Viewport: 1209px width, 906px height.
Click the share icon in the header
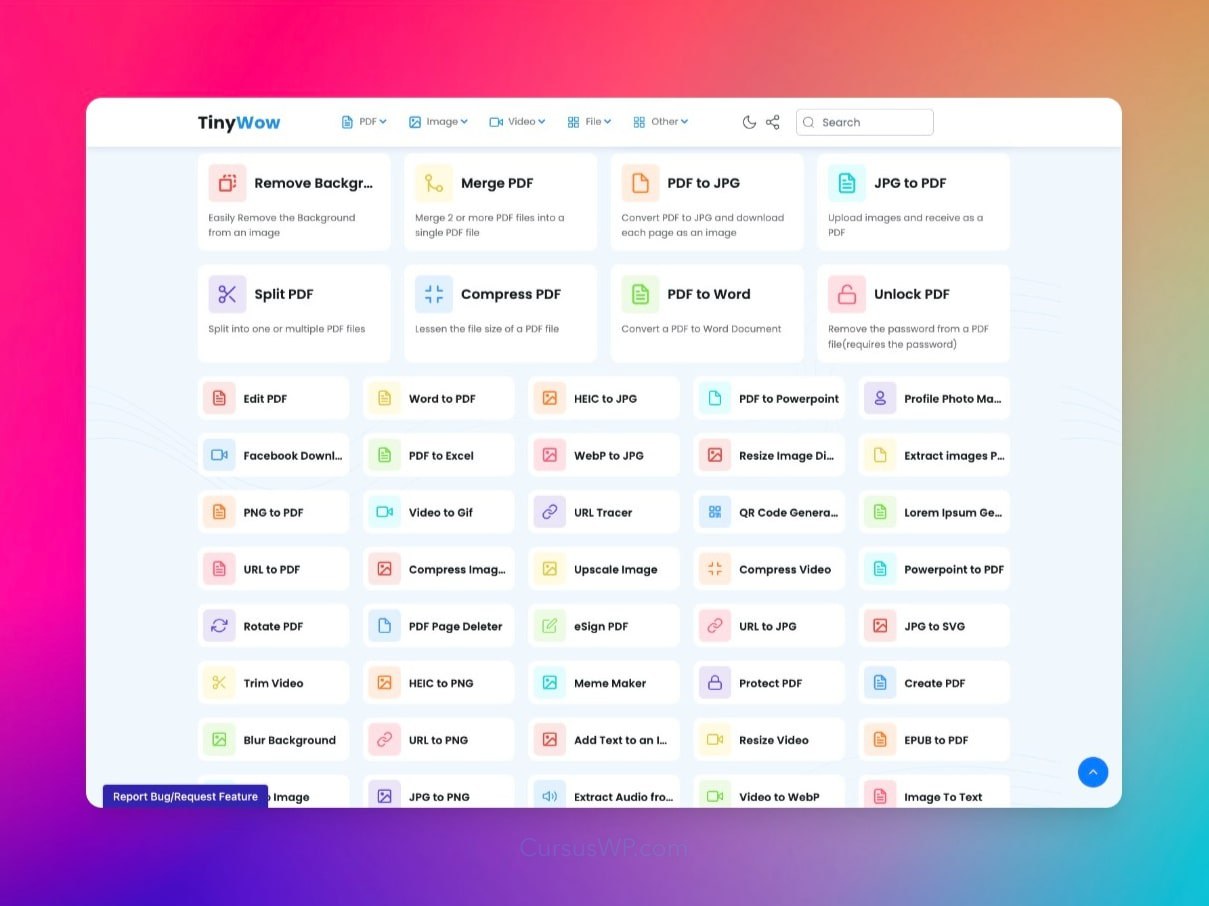(772, 122)
